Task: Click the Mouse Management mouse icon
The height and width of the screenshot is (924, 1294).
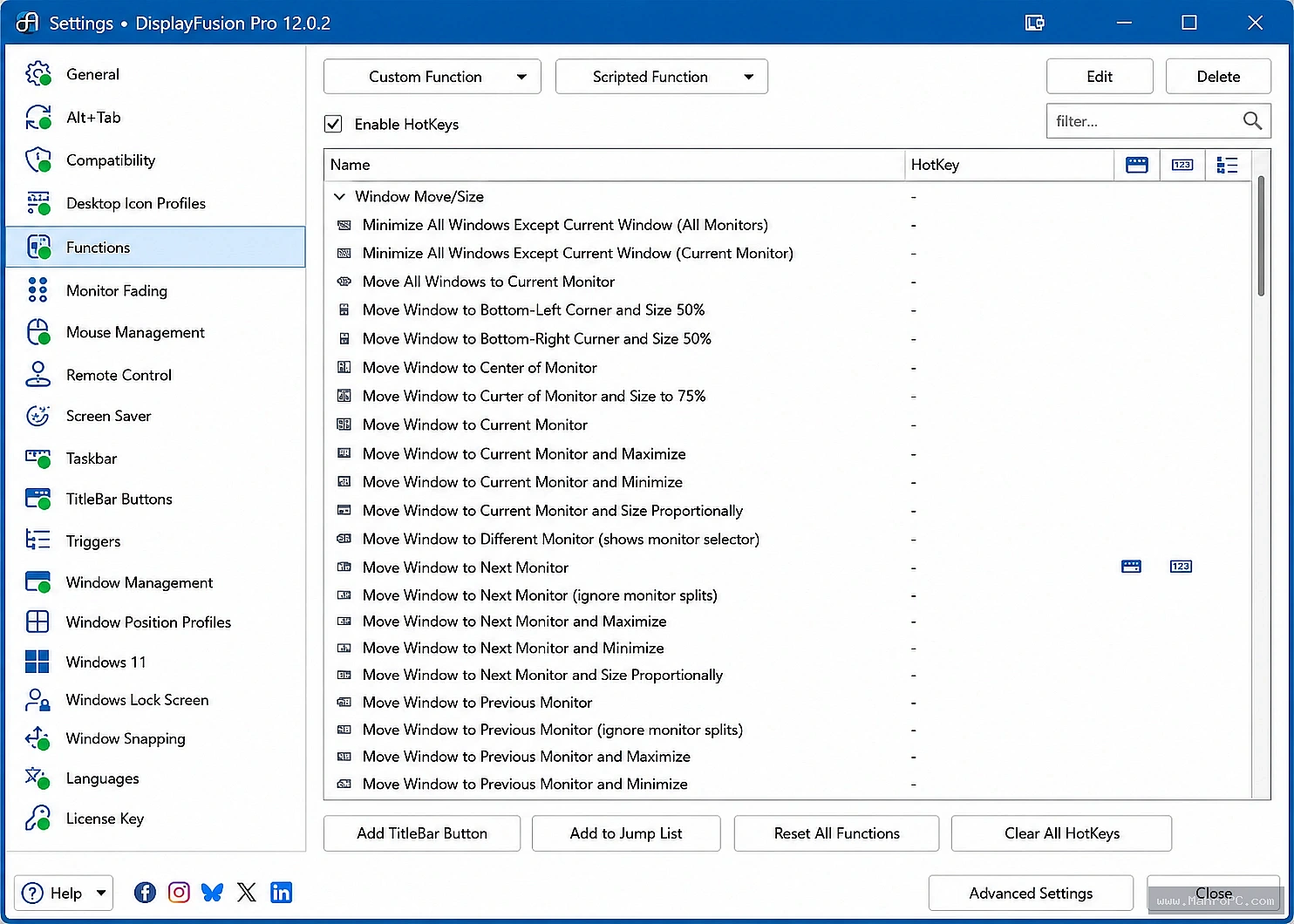Action: pyautogui.click(x=38, y=332)
